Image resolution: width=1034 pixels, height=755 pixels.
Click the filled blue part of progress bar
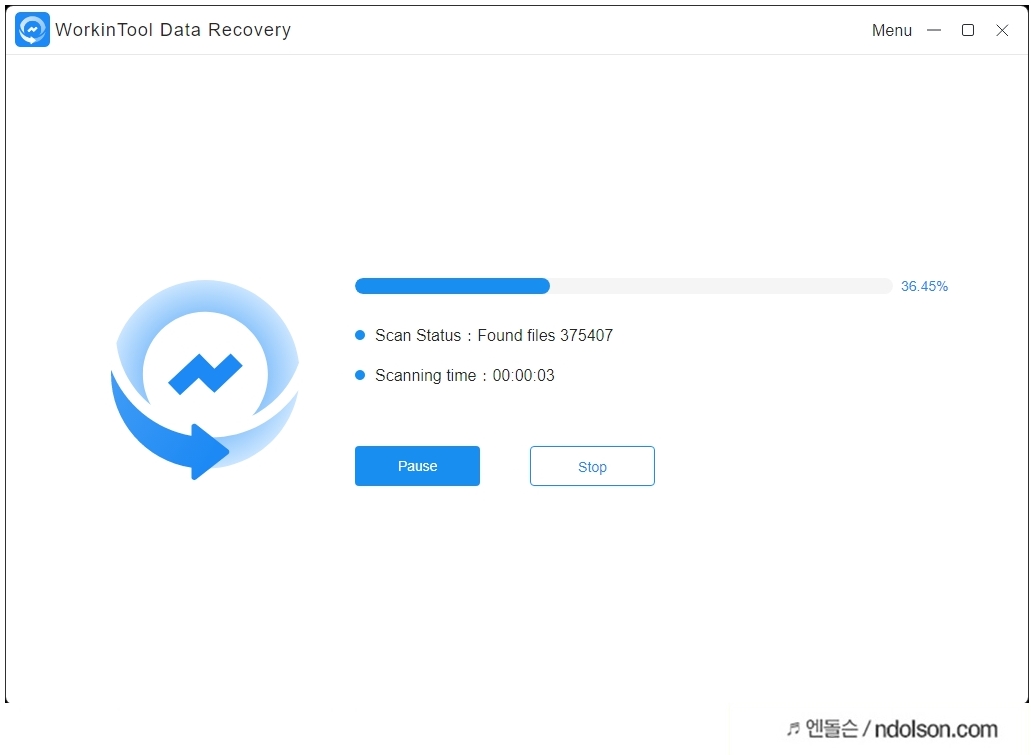coord(452,286)
